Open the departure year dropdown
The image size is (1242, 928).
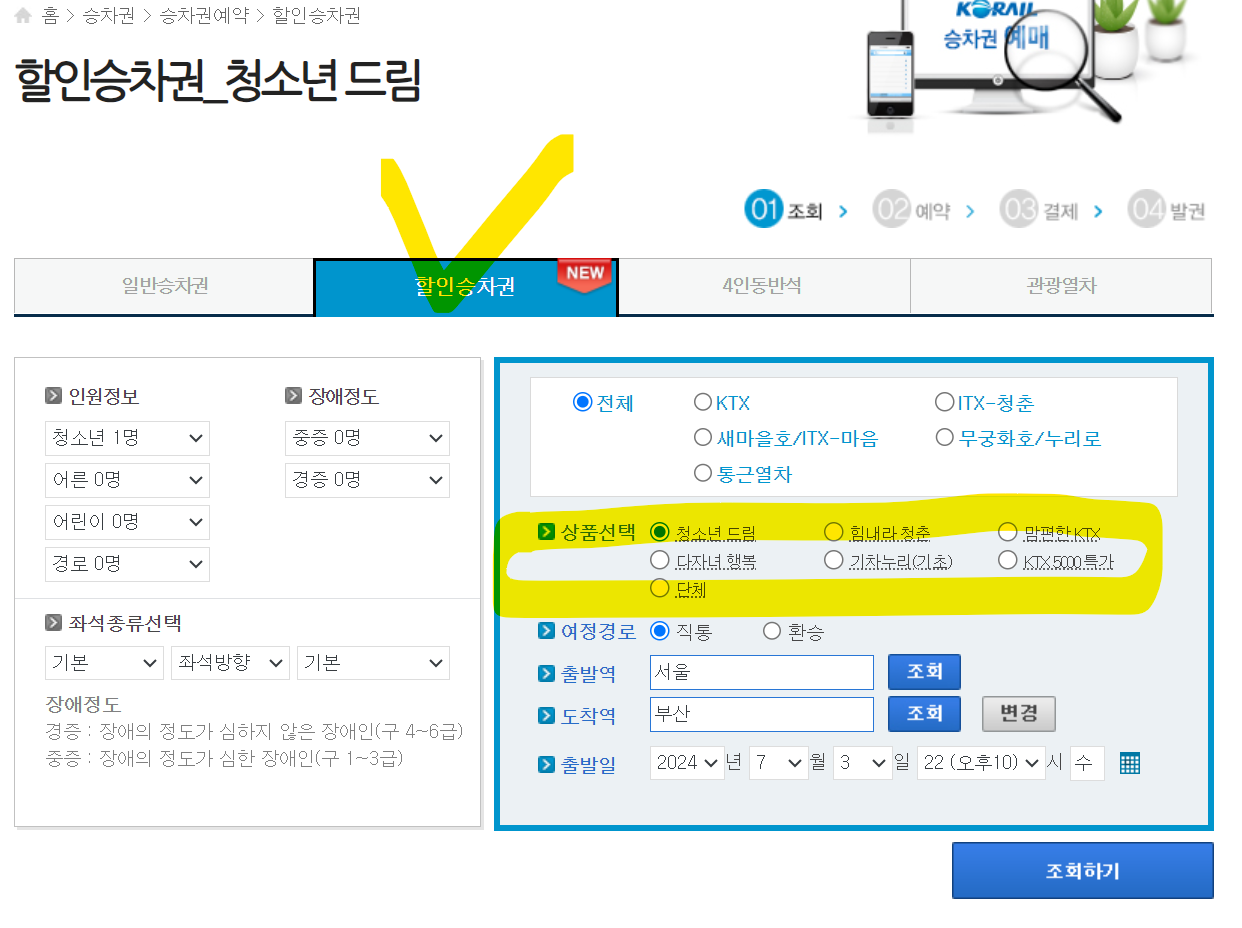point(686,763)
